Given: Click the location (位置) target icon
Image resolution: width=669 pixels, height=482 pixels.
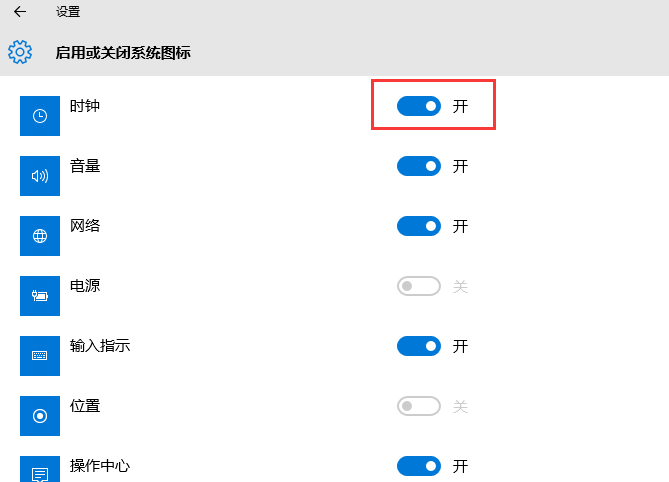Looking at the screenshot, I should pyautogui.click(x=40, y=416).
